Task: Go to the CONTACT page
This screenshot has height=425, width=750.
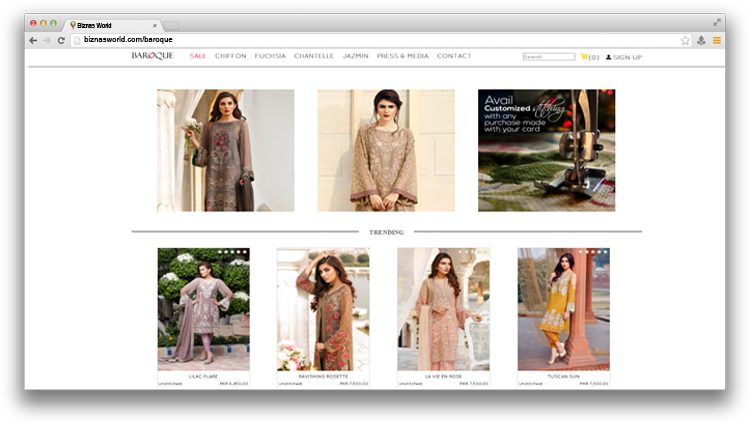Action: [x=454, y=56]
